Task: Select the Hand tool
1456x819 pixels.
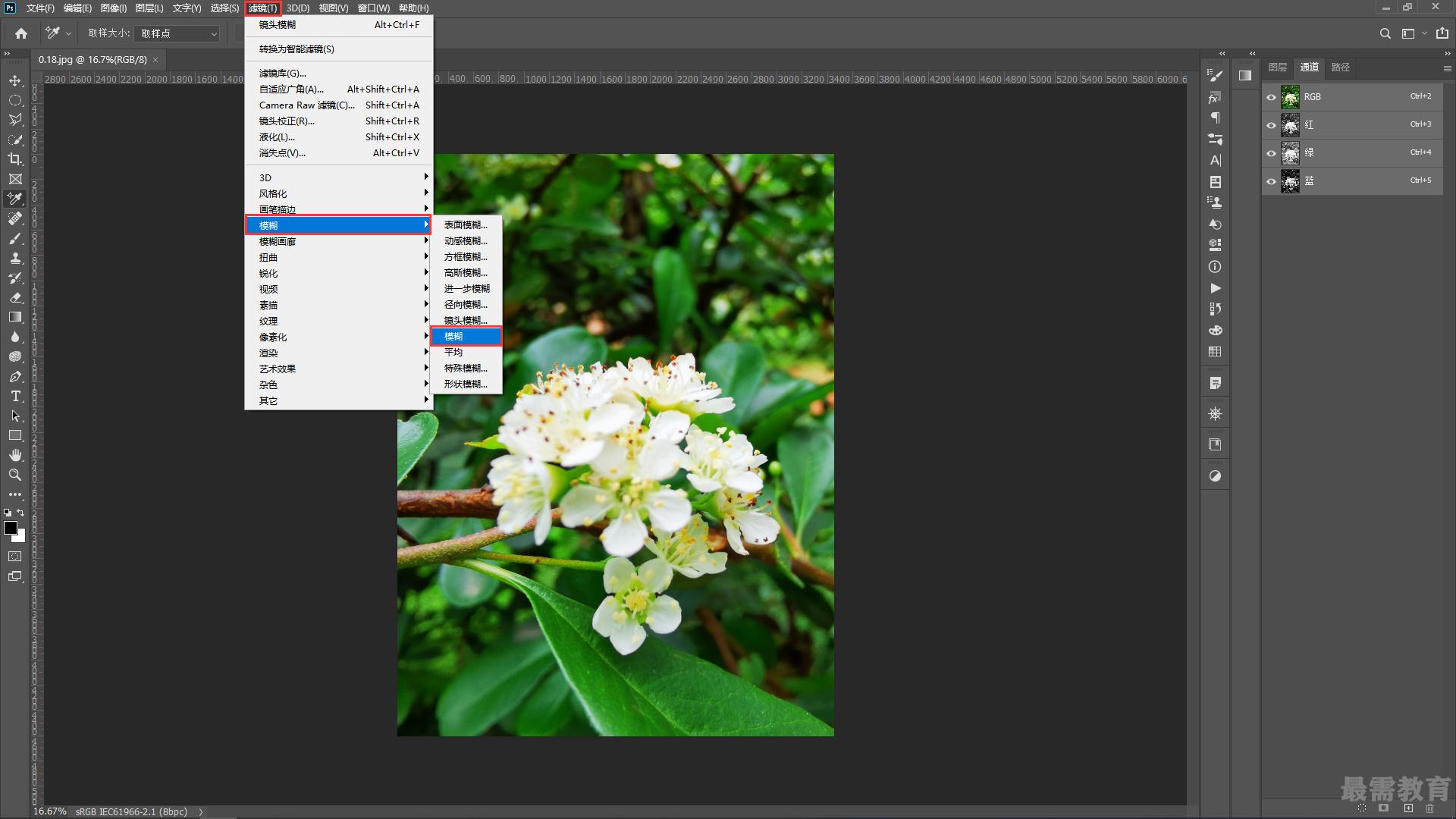Action: click(15, 455)
